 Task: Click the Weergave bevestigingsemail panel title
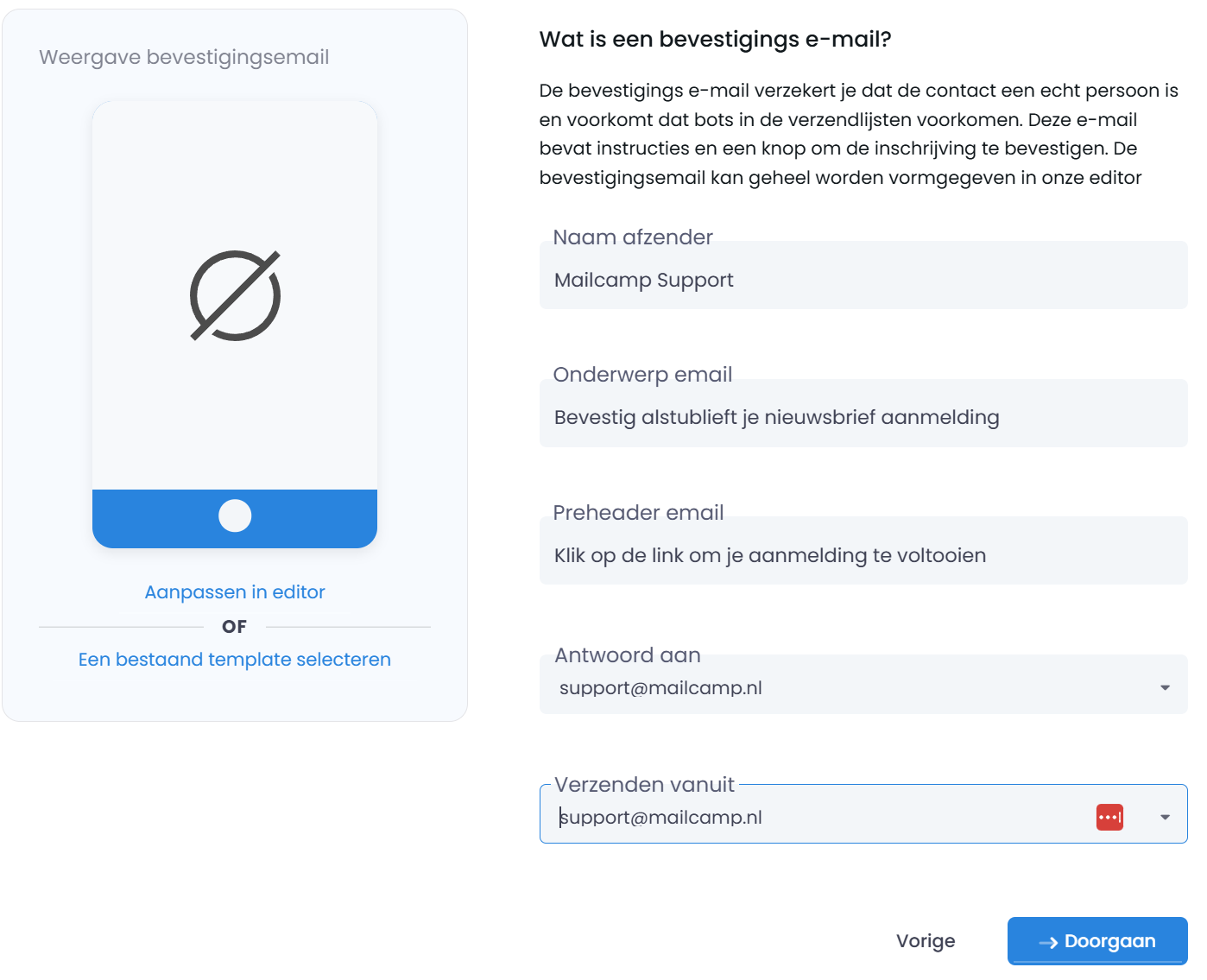coord(184,57)
